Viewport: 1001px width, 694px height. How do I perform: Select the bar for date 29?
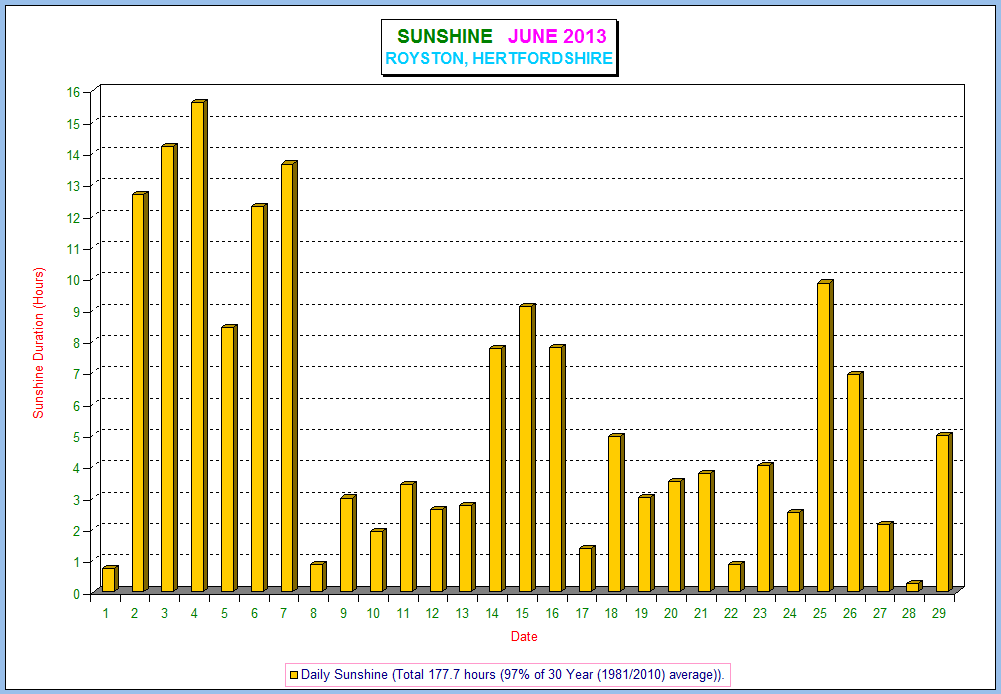click(945, 512)
